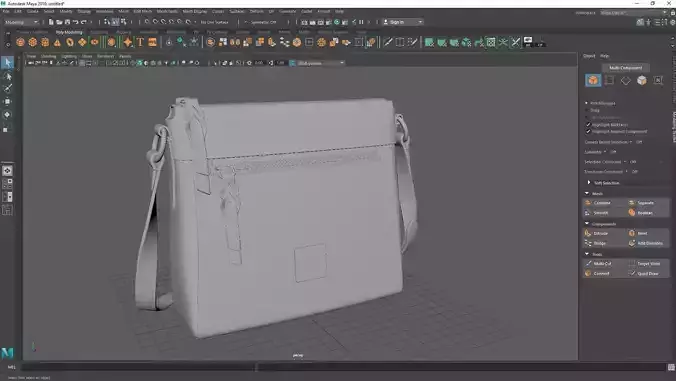Click the Multi-Cut tool button

click(x=604, y=263)
